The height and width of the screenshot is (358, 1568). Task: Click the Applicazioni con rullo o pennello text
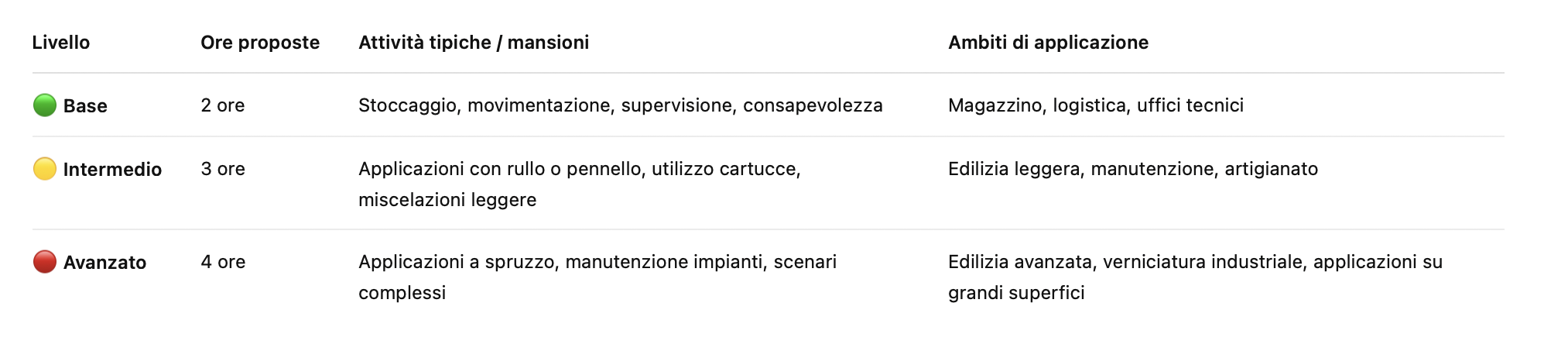coord(579,169)
